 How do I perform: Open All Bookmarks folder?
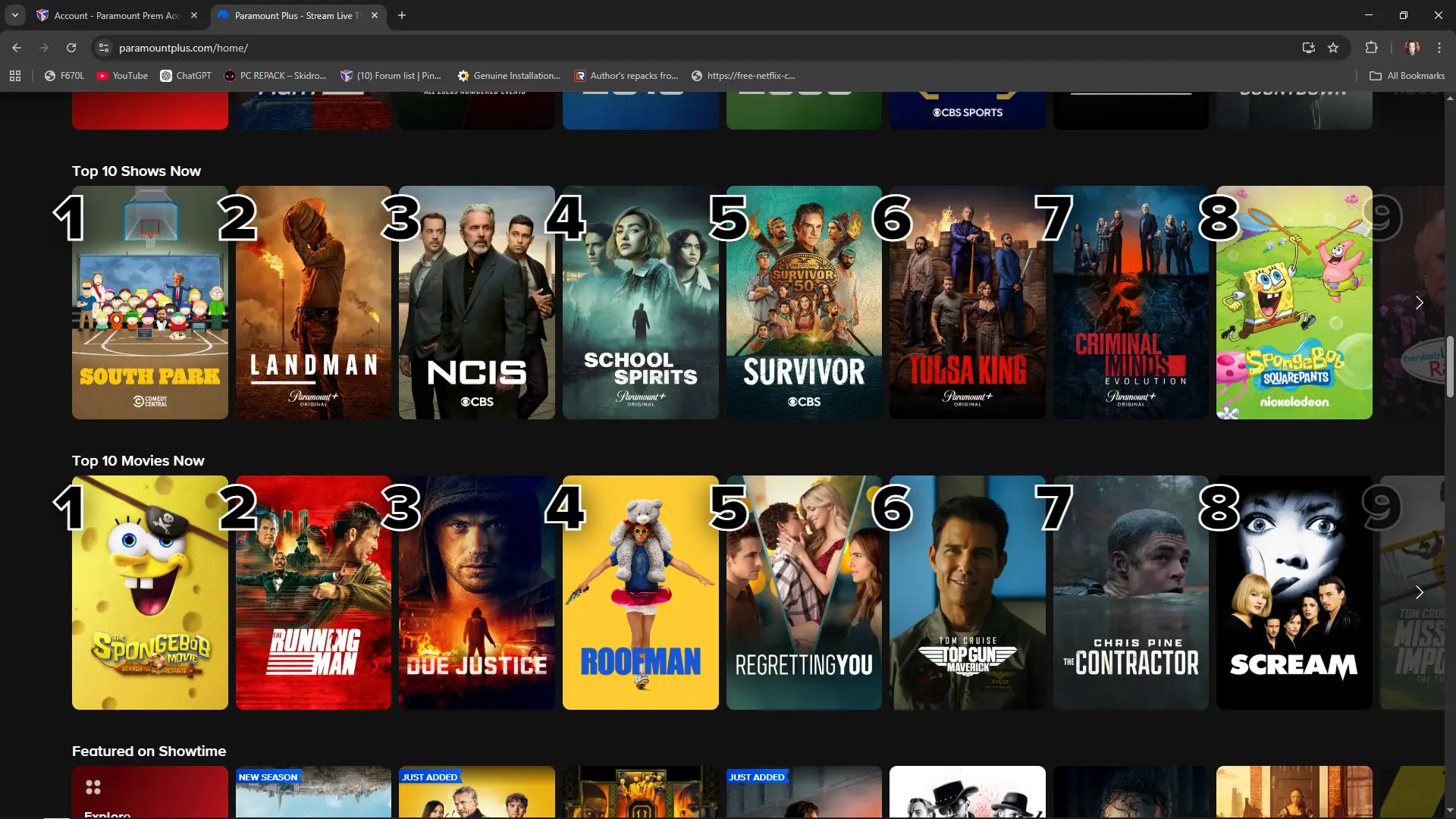1407,76
